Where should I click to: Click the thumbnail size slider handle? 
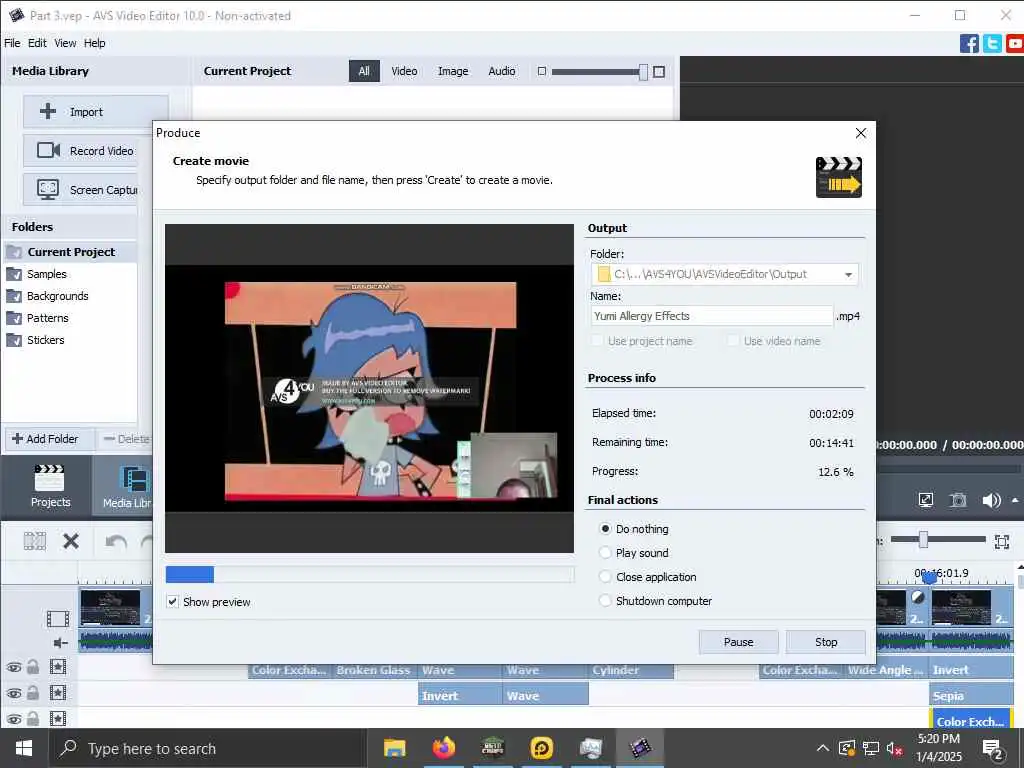(643, 72)
